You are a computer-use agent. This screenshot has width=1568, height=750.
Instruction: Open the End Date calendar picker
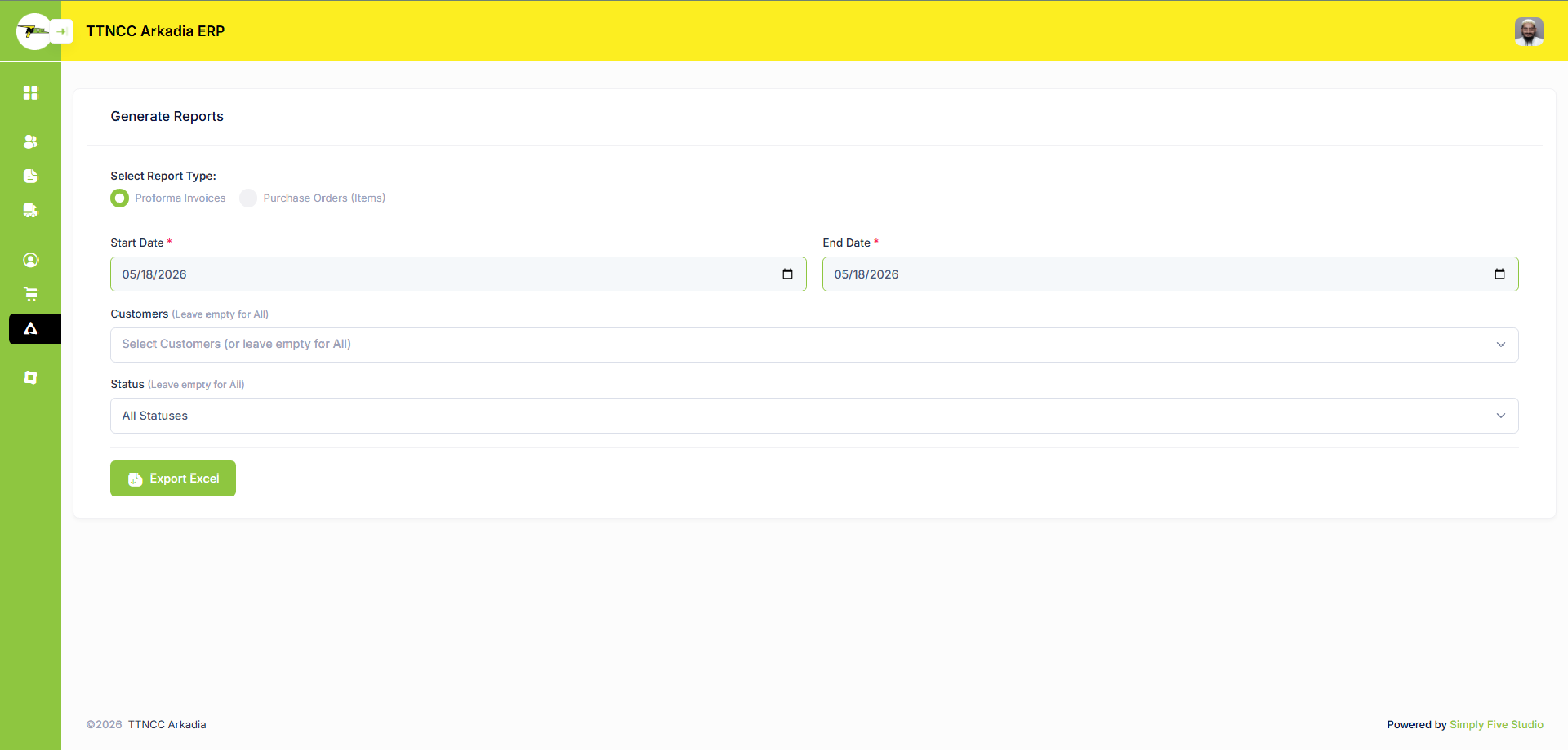pos(1499,274)
